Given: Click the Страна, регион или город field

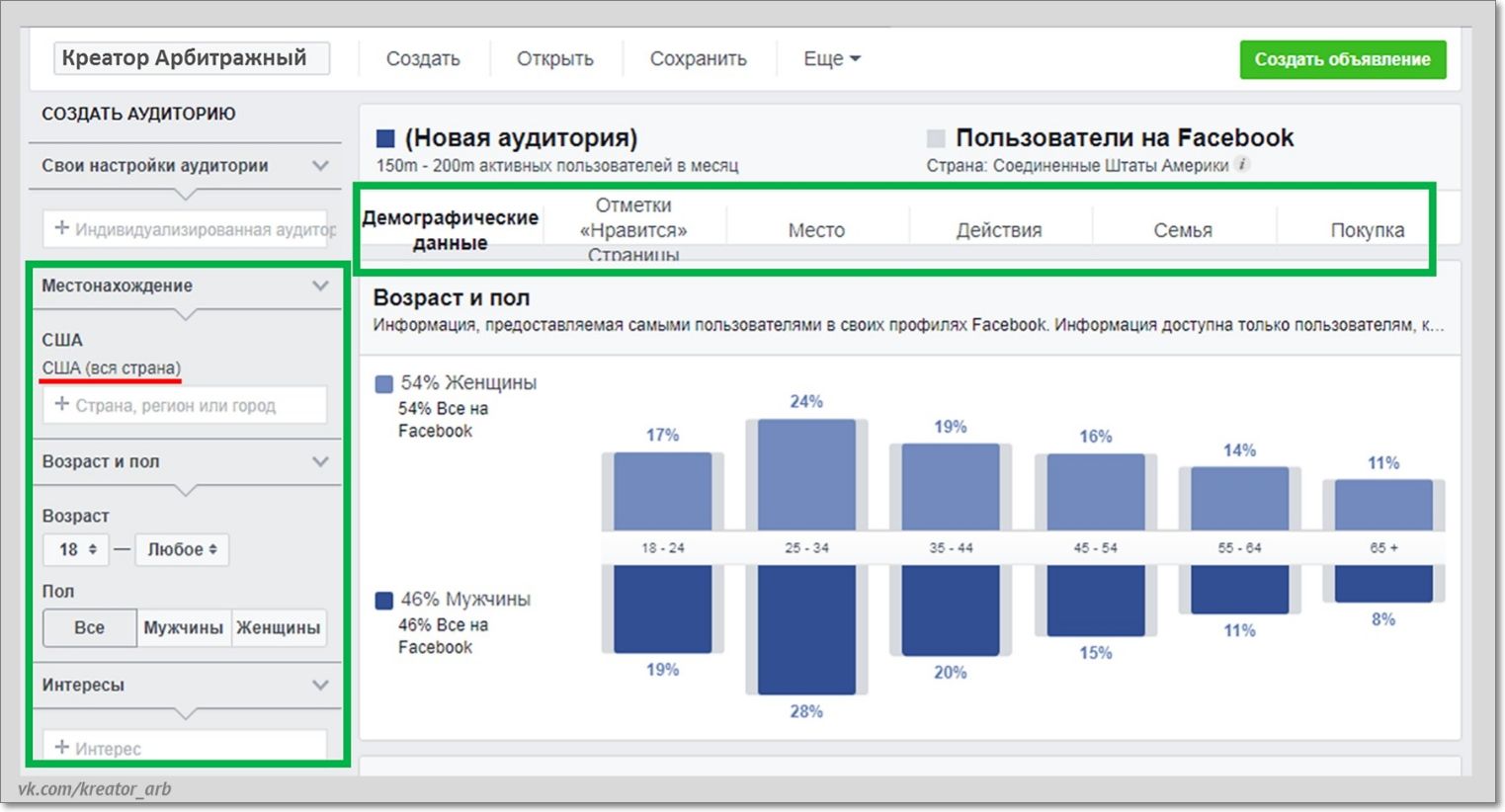Looking at the screenshot, I should coord(185,405).
